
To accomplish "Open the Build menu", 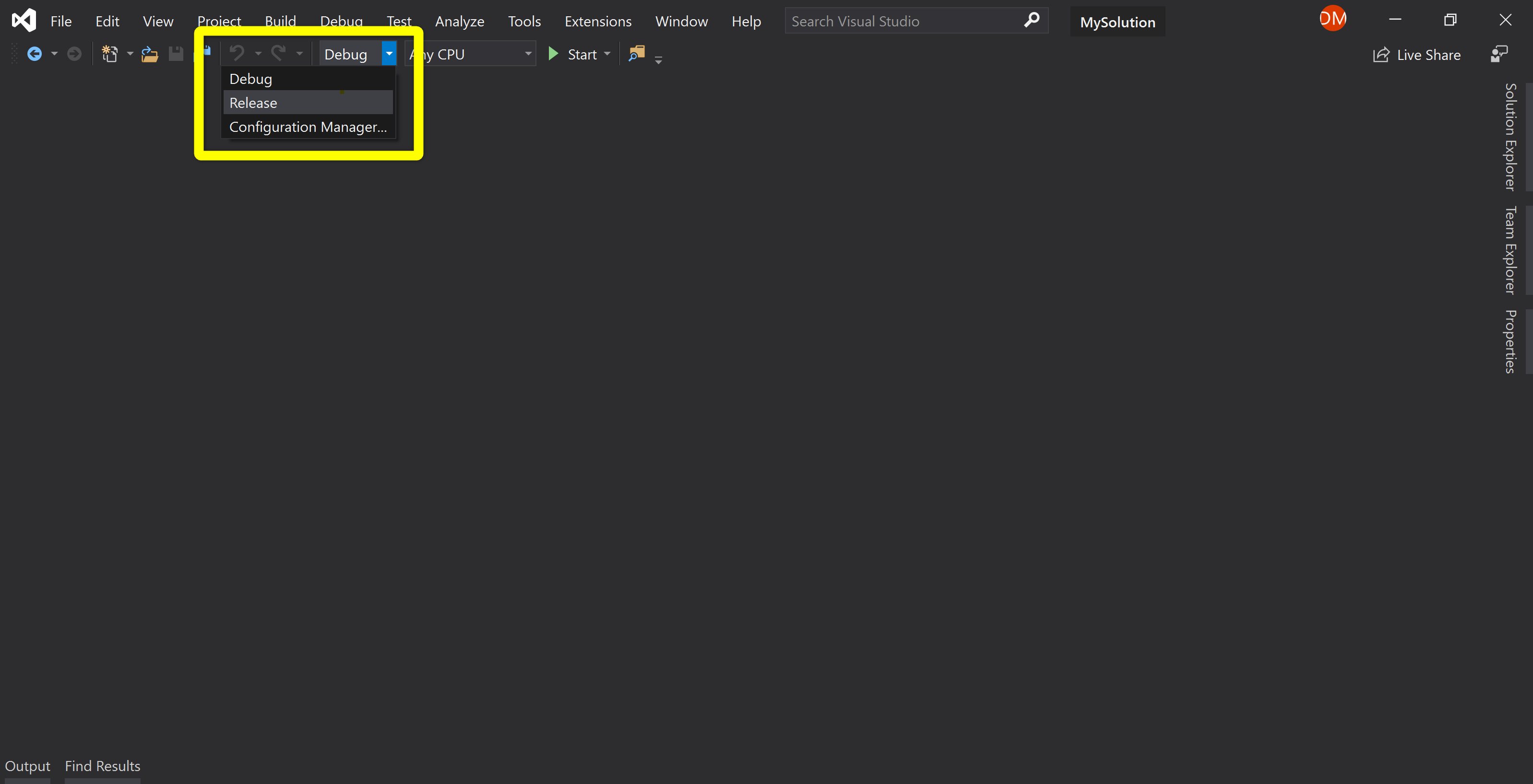I will coord(280,21).
